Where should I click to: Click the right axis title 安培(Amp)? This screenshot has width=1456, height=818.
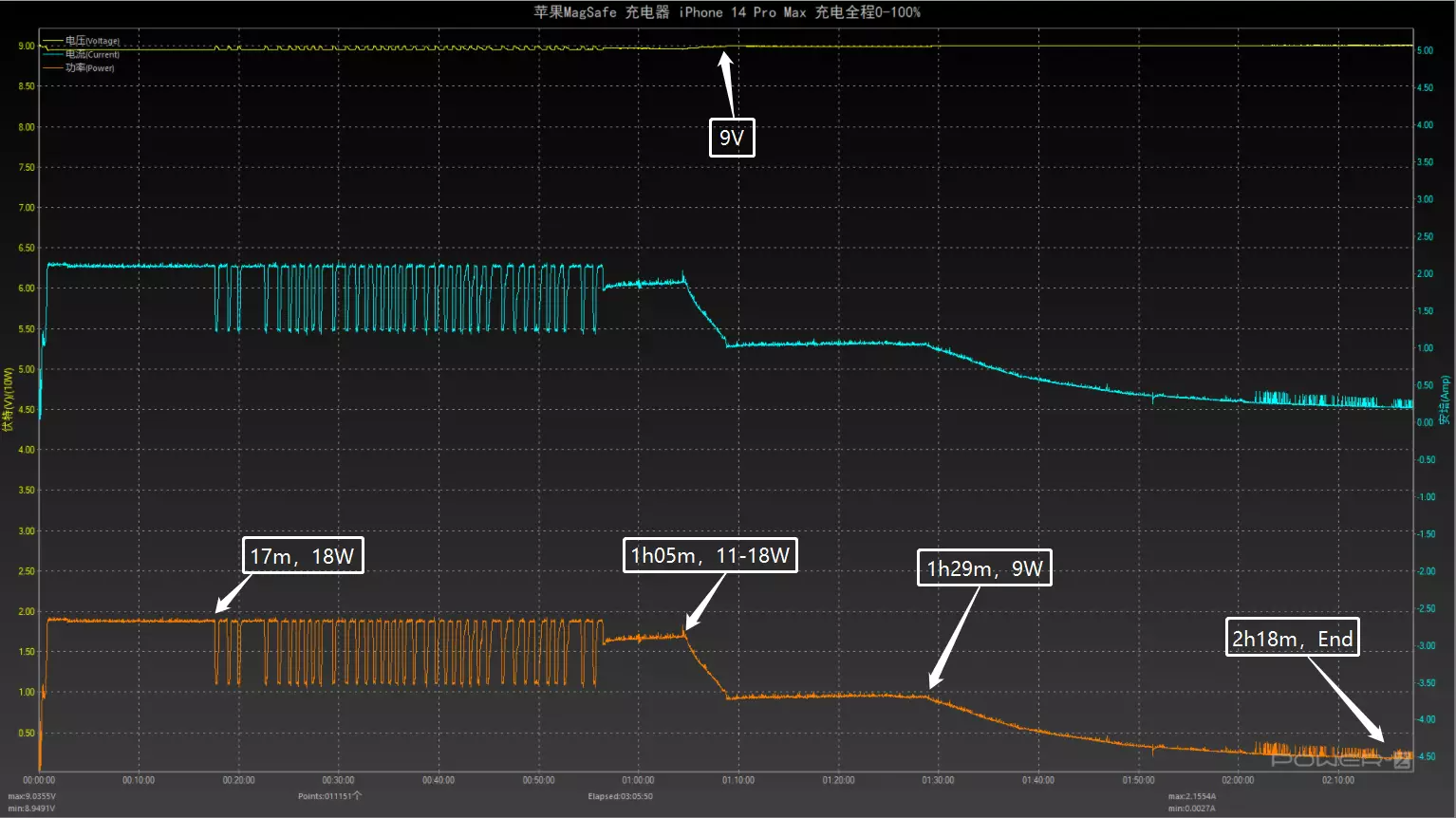click(x=1446, y=400)
